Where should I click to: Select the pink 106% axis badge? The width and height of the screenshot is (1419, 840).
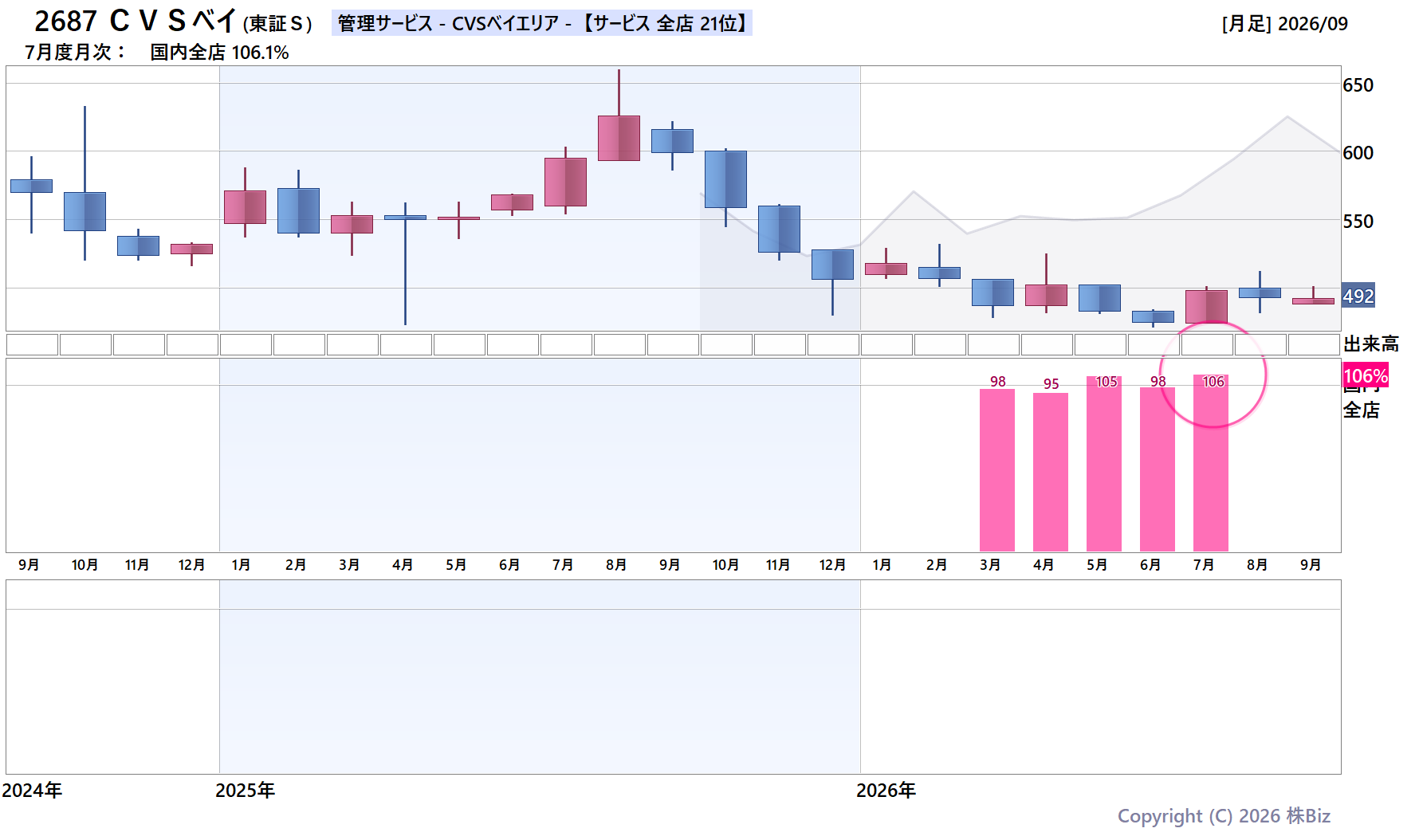tap(1366, 376)
